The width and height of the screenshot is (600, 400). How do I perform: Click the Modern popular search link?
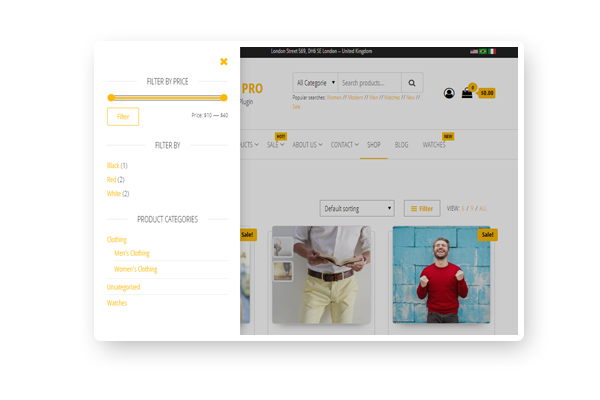355,98
